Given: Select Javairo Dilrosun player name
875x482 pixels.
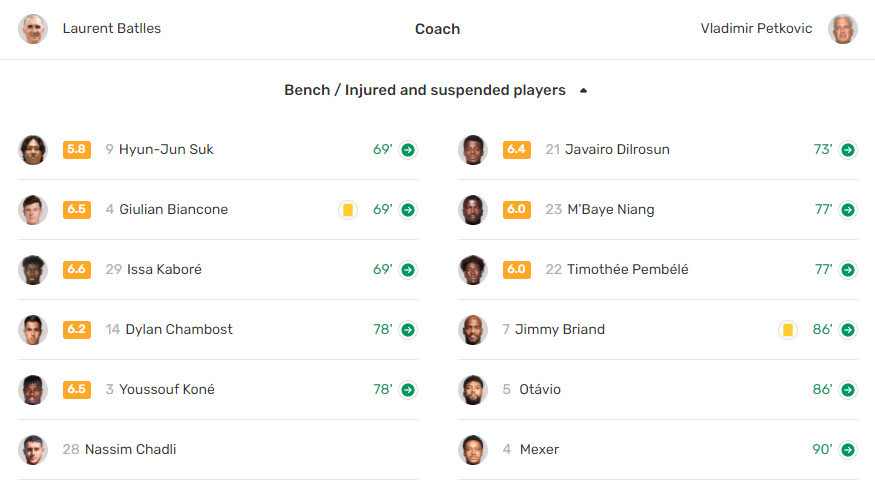Looking at the screenshot, I should tap(617, 150).
